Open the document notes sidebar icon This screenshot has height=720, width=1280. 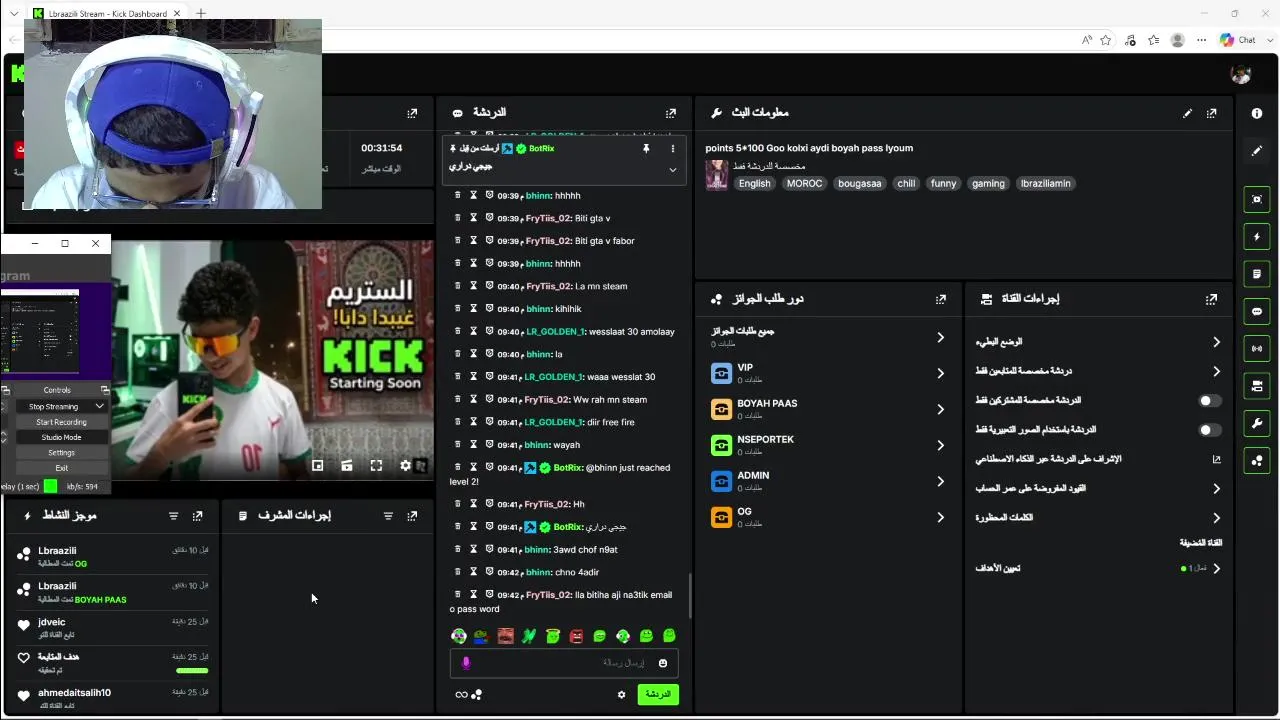[1257, 274]
